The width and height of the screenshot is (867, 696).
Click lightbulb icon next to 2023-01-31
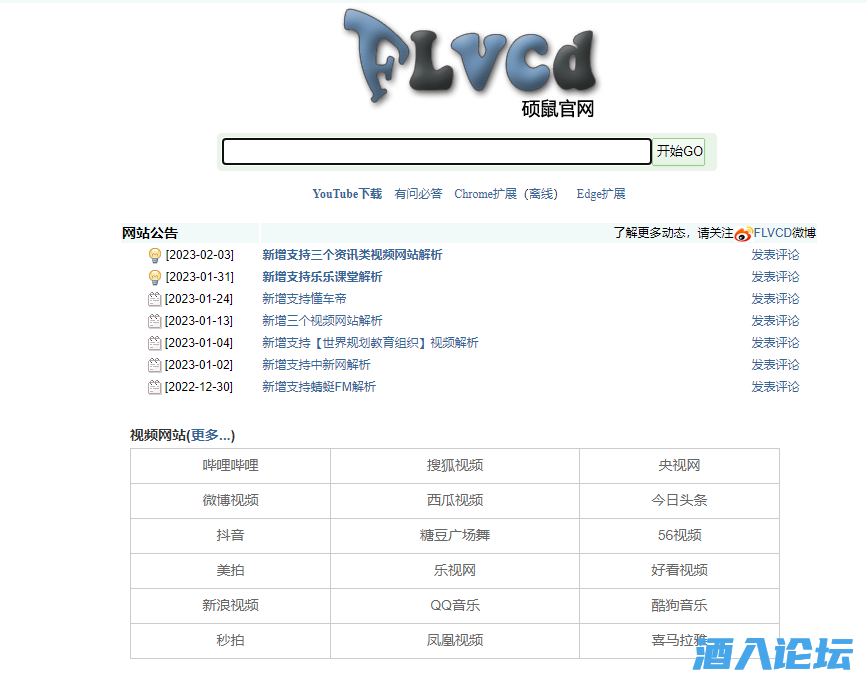155,278
